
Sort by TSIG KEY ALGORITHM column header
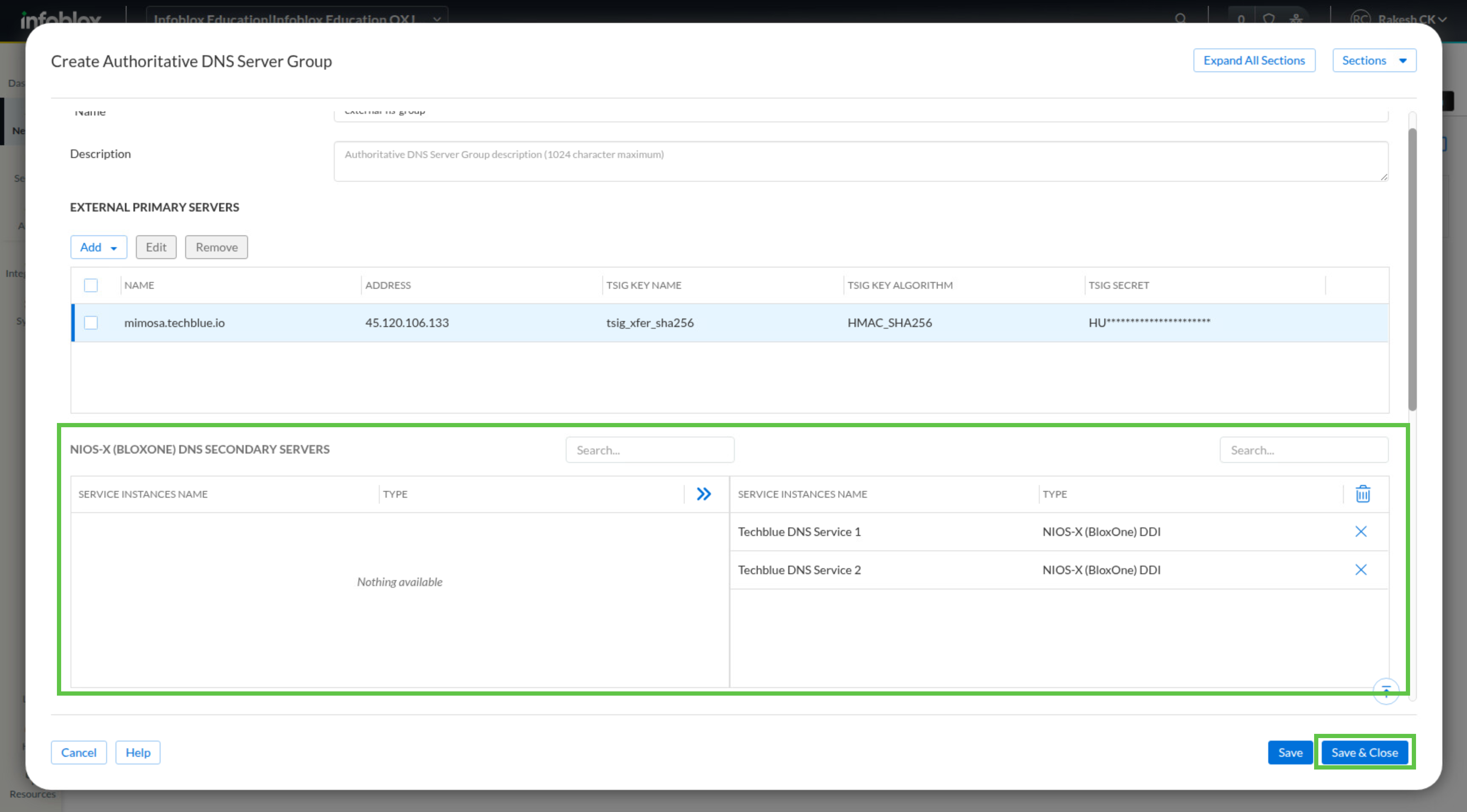tap(900, 285)
